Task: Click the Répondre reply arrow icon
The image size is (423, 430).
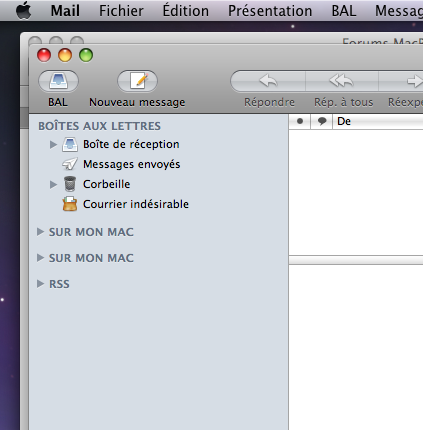Action: click(268, 81)
